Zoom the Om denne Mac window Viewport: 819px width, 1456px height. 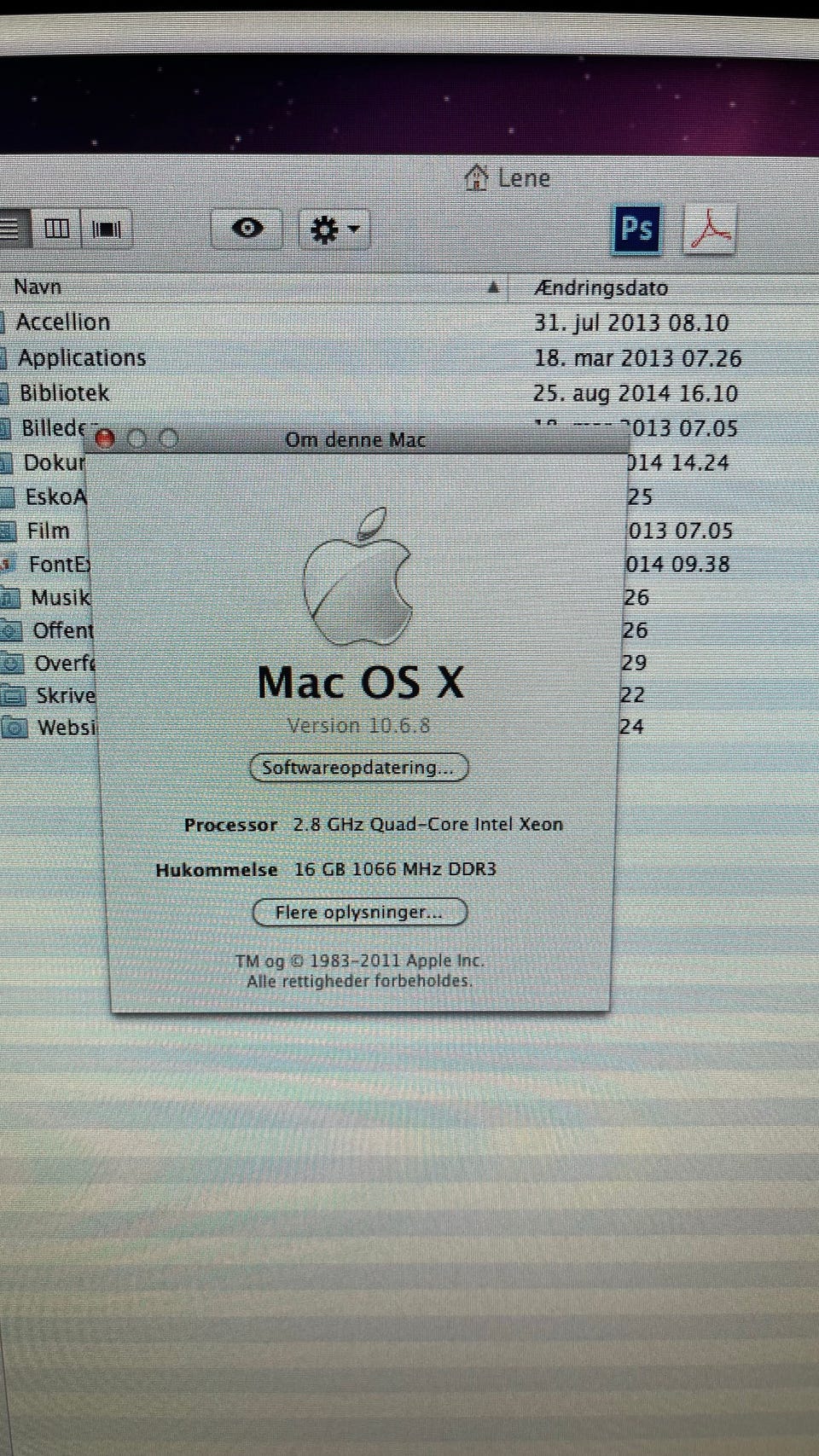click(169, 438)
